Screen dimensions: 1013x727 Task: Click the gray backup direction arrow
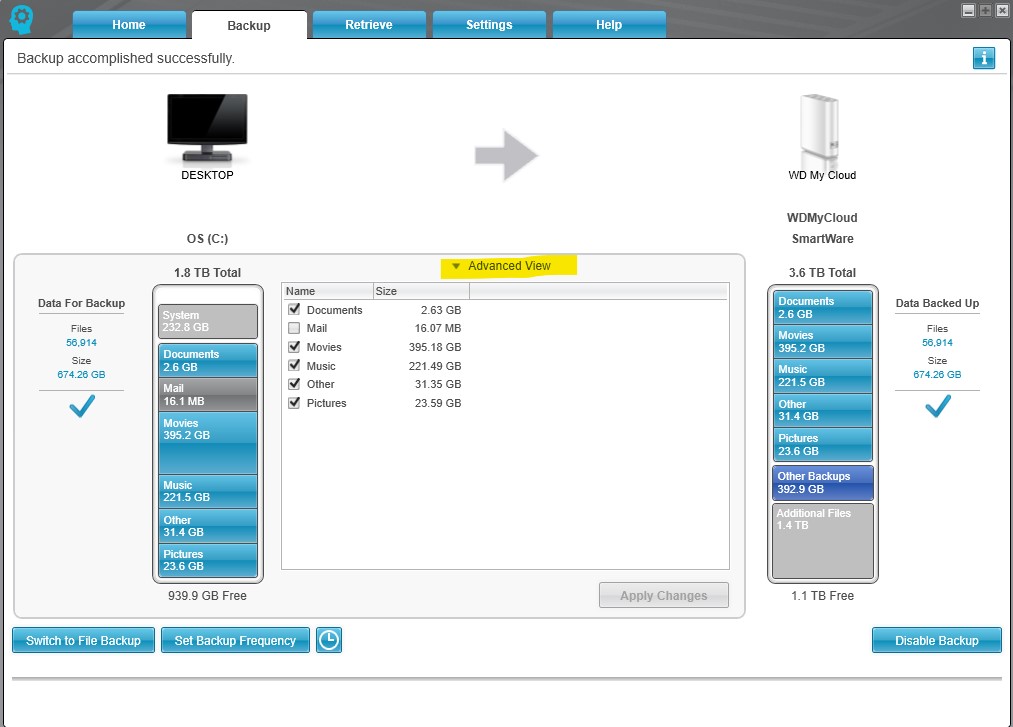(506, 155)
